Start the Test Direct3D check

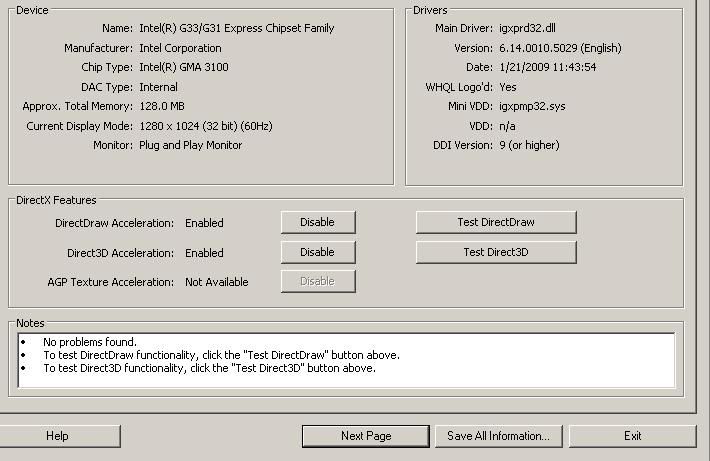click(496, 252)
